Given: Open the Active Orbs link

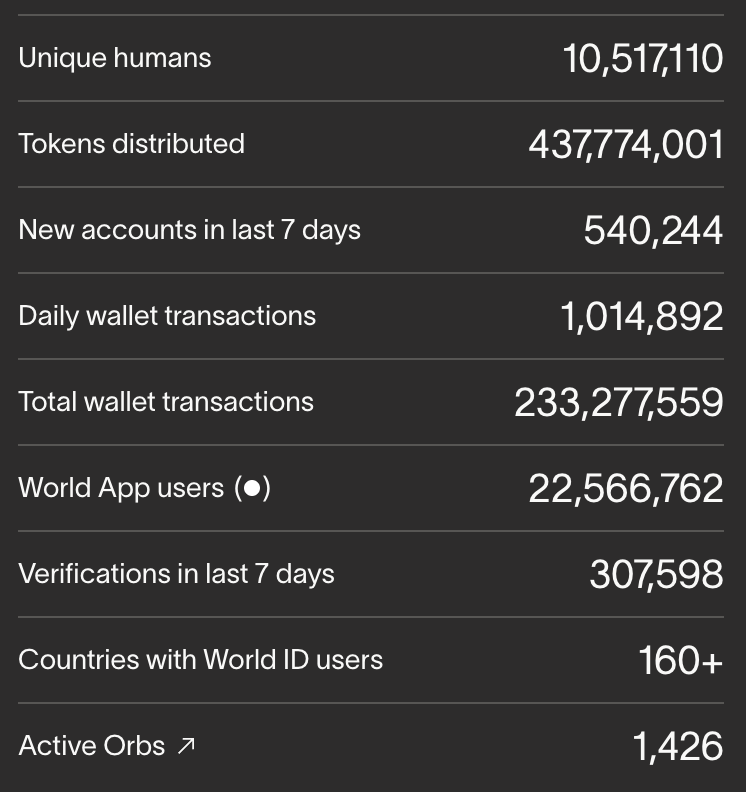Looking at the screenshot, I should 92,746.
